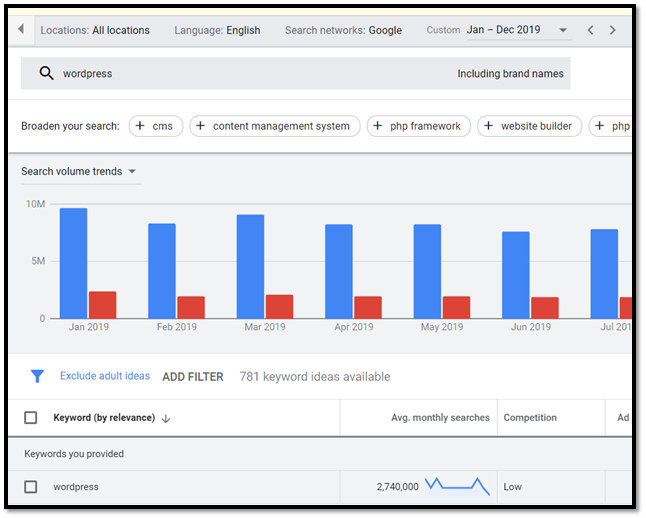
Task: Click the Including brand names label
Action: coord(510,73)
